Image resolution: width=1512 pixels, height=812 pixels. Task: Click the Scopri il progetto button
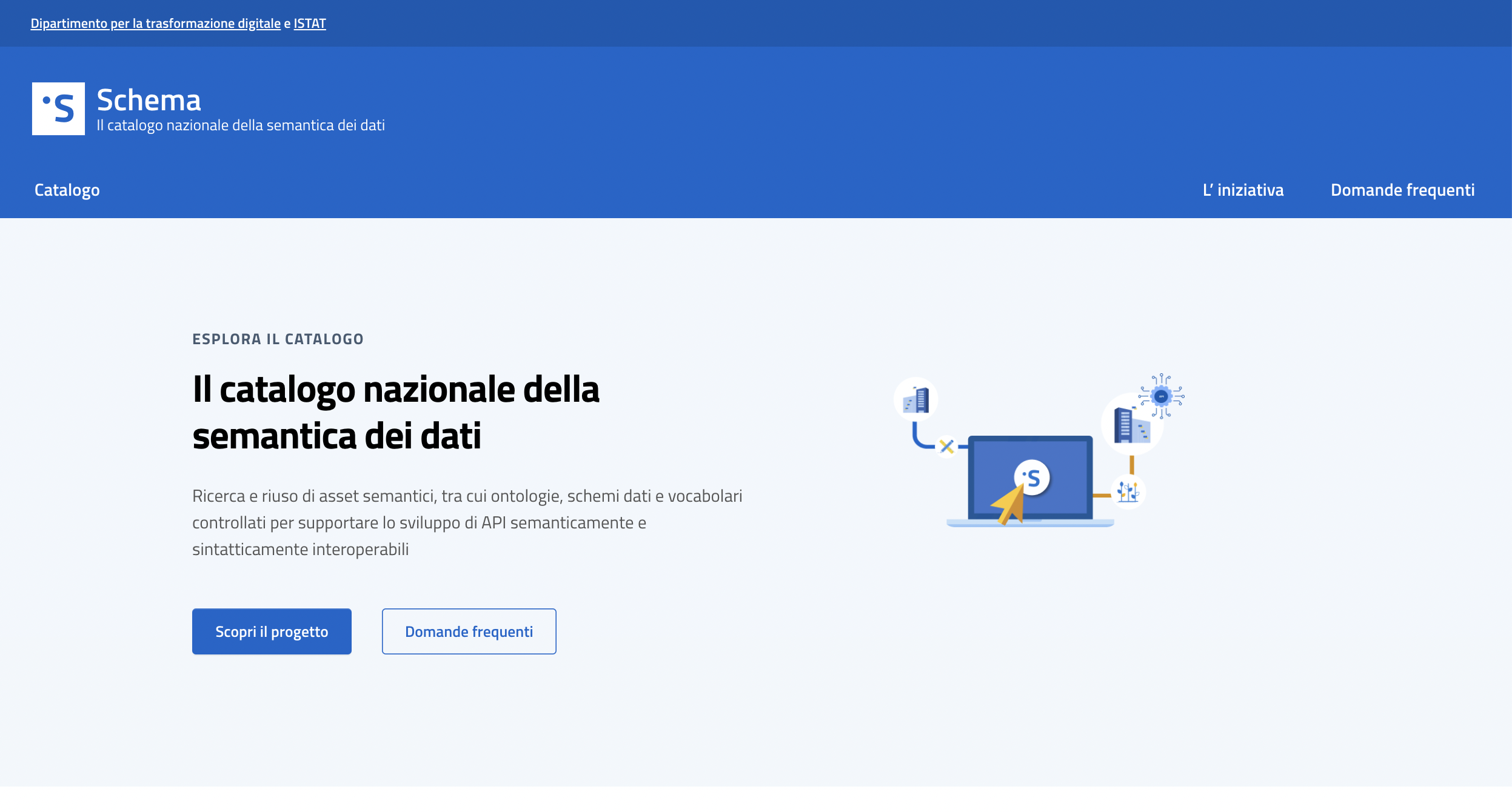(271, 631)
